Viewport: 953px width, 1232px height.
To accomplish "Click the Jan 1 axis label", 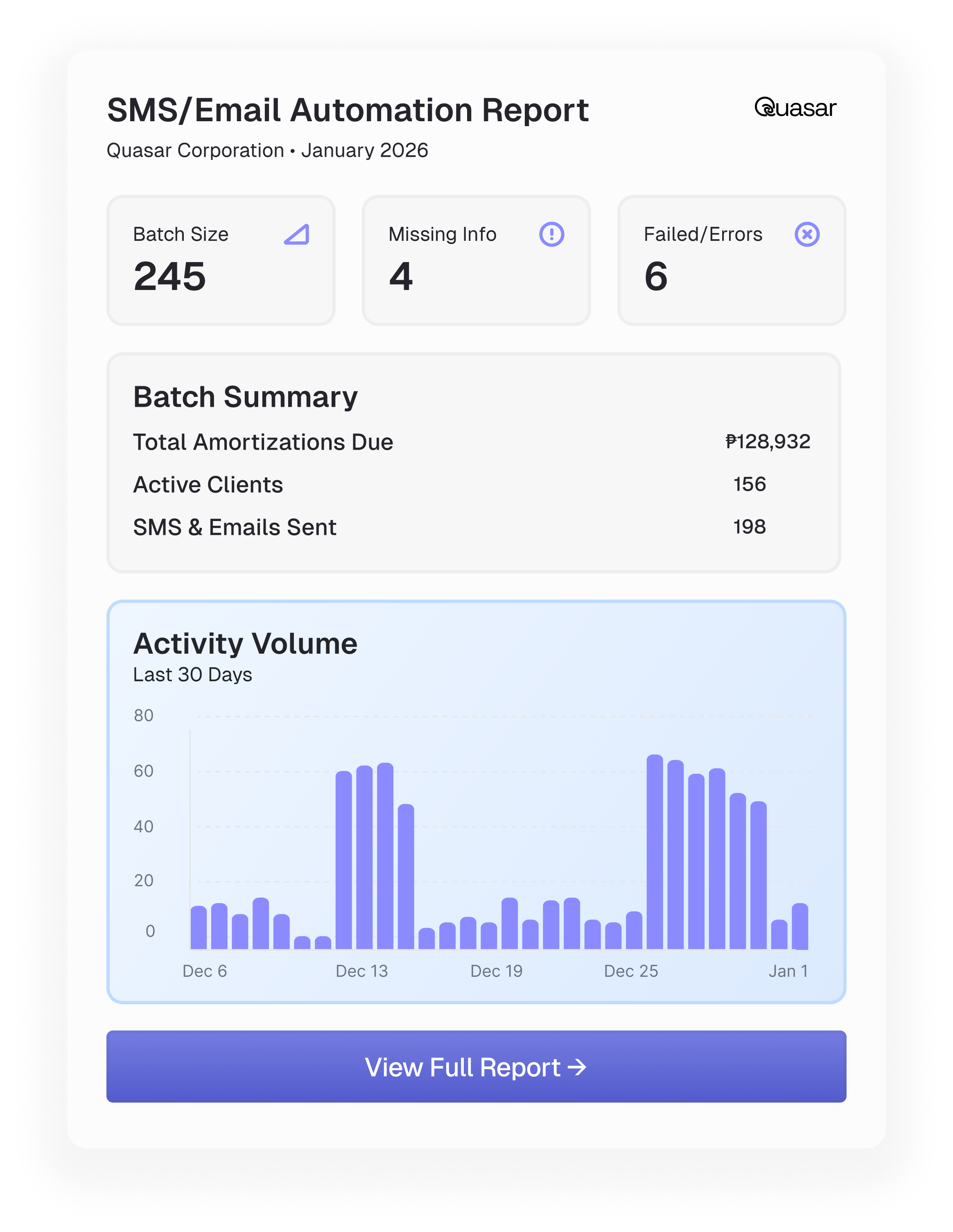I will coord(788,971).
